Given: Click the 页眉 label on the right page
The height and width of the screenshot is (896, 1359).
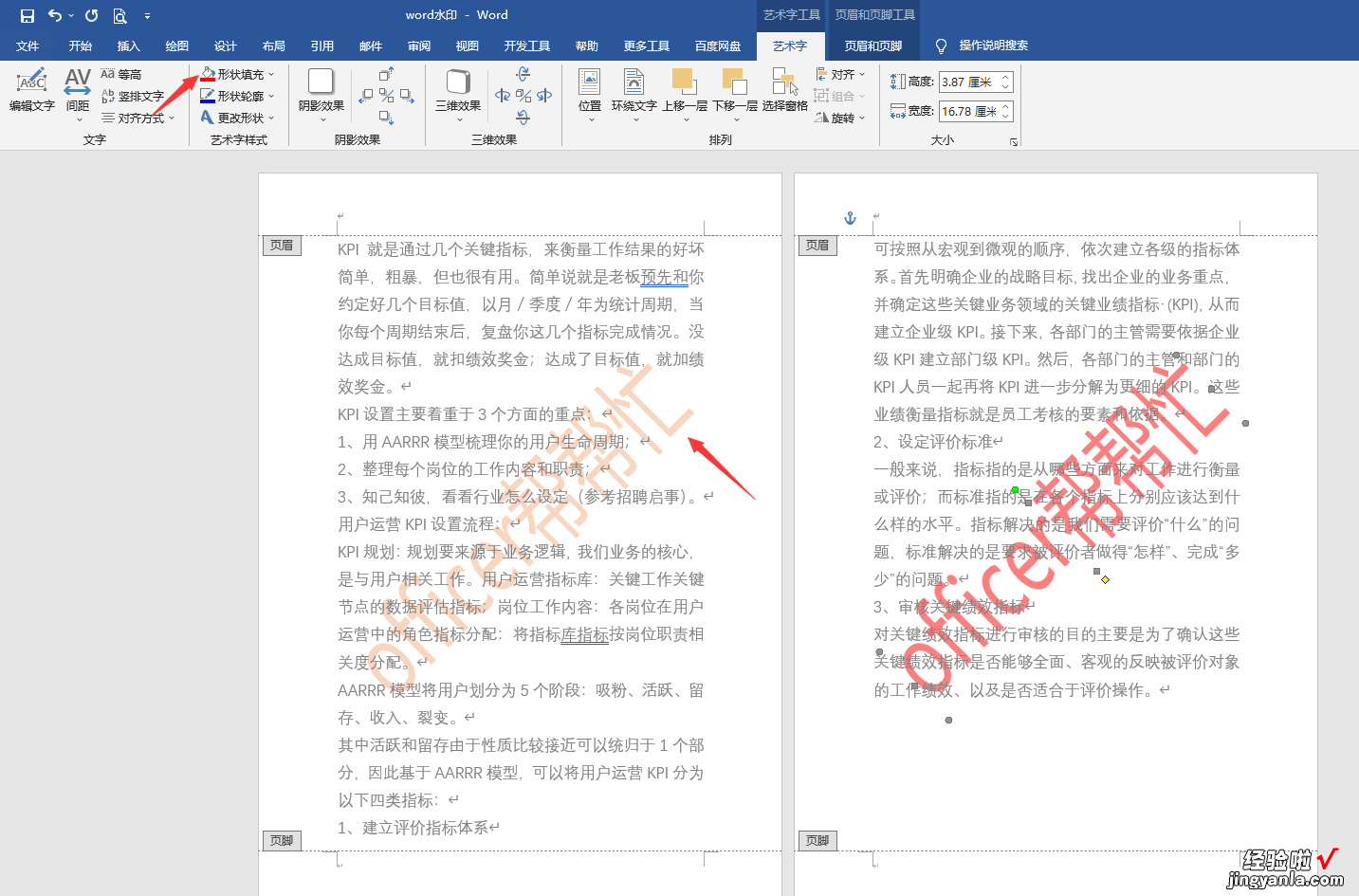Looking at the screenshot, I should pos(817,246).
